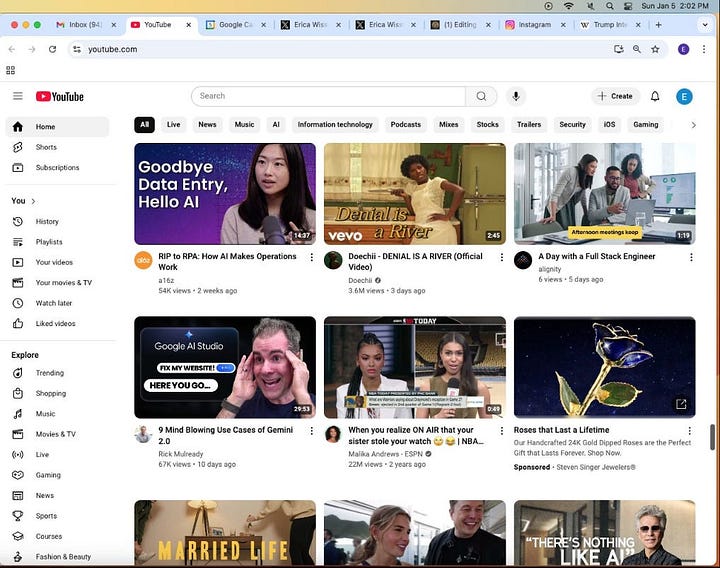The image size is (720, 568).
Task: Open menu for Roses sponsored ad
Action: 689,431
